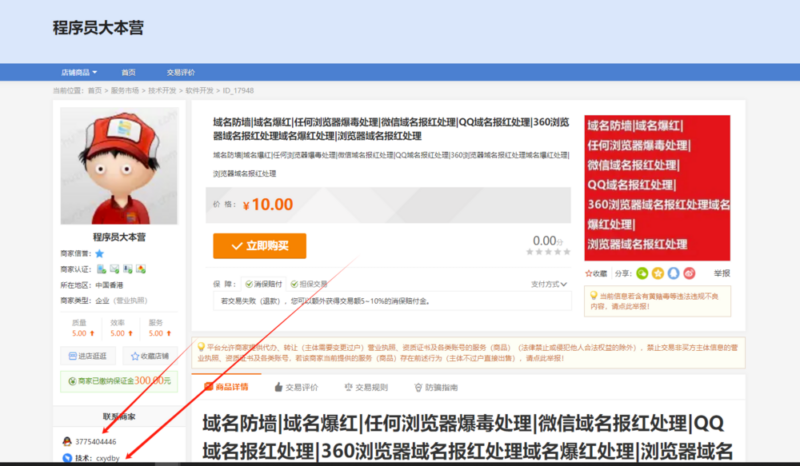Viewport: 800px width, 466px height.
Task: Click the breadcrumb ID_17948 text
Action: pyautogui.click(x=238, y=90)
